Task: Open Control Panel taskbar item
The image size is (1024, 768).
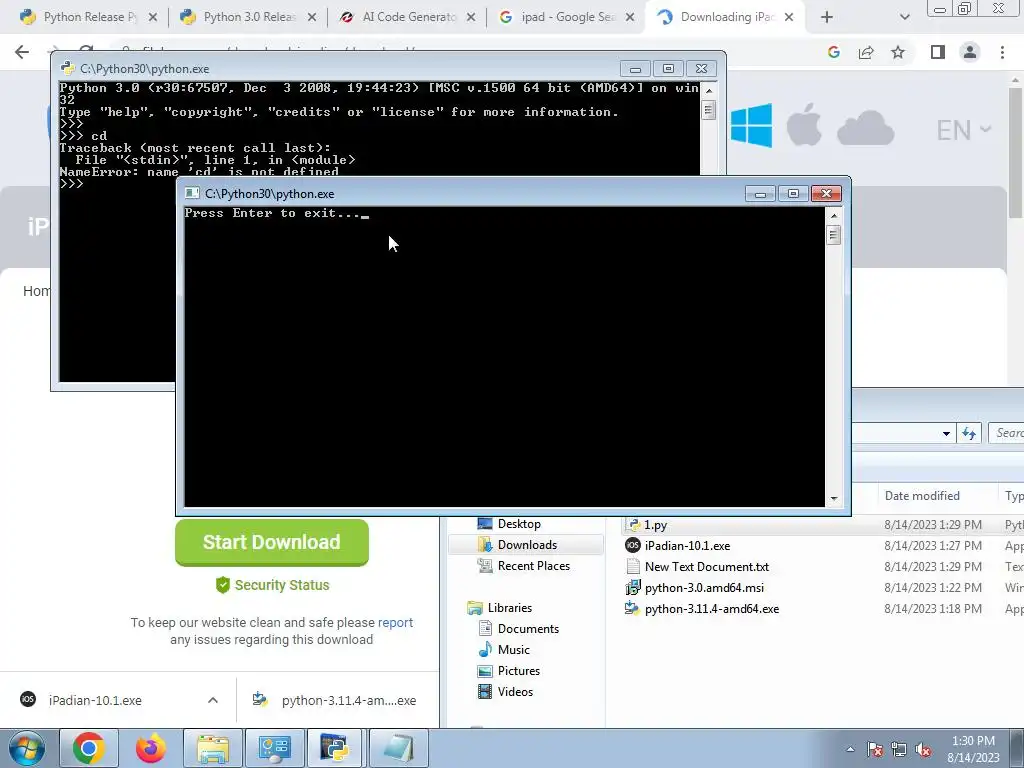Action: [x=274, y=748]
